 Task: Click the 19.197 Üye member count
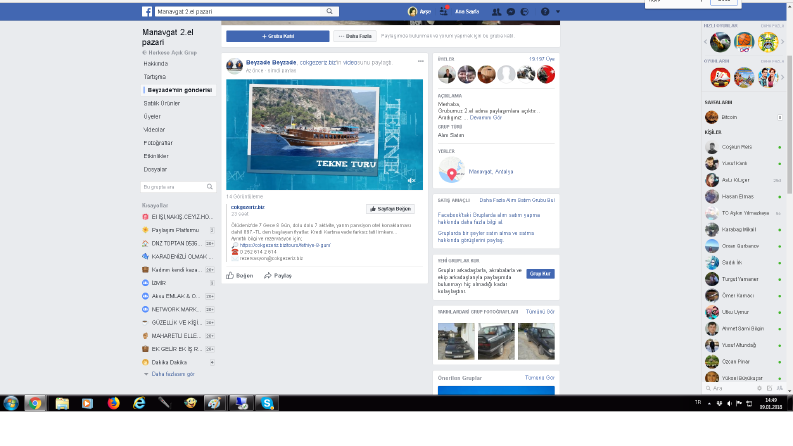542,59
